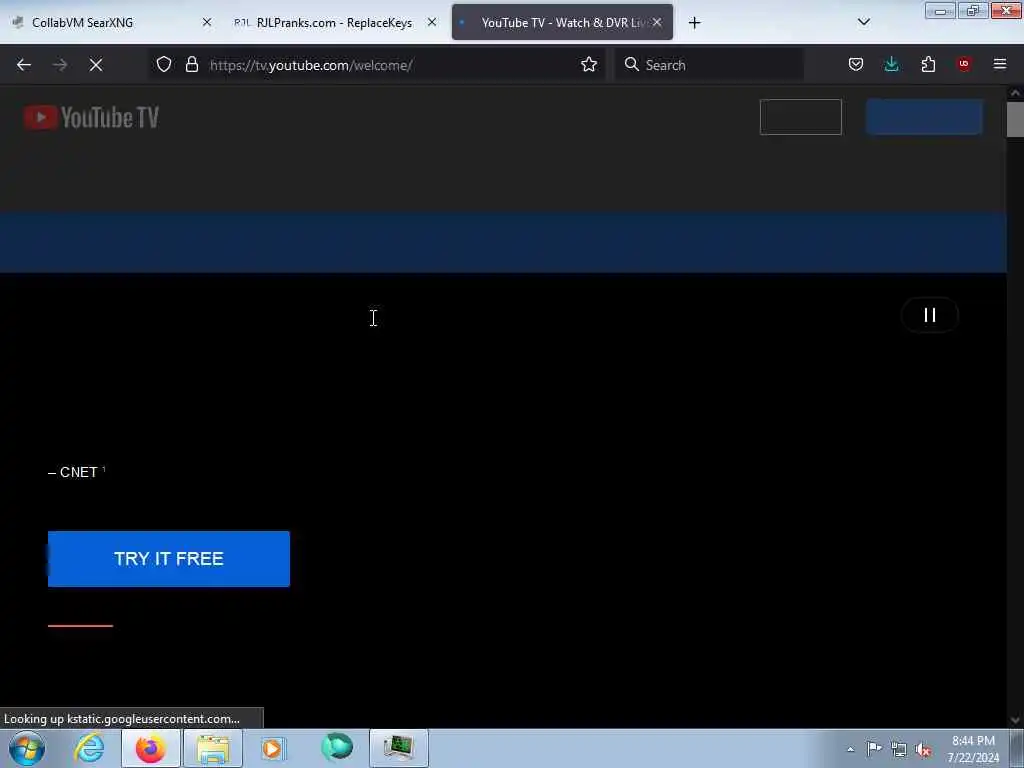Open the Action Center flag icon

pos(874,749)
